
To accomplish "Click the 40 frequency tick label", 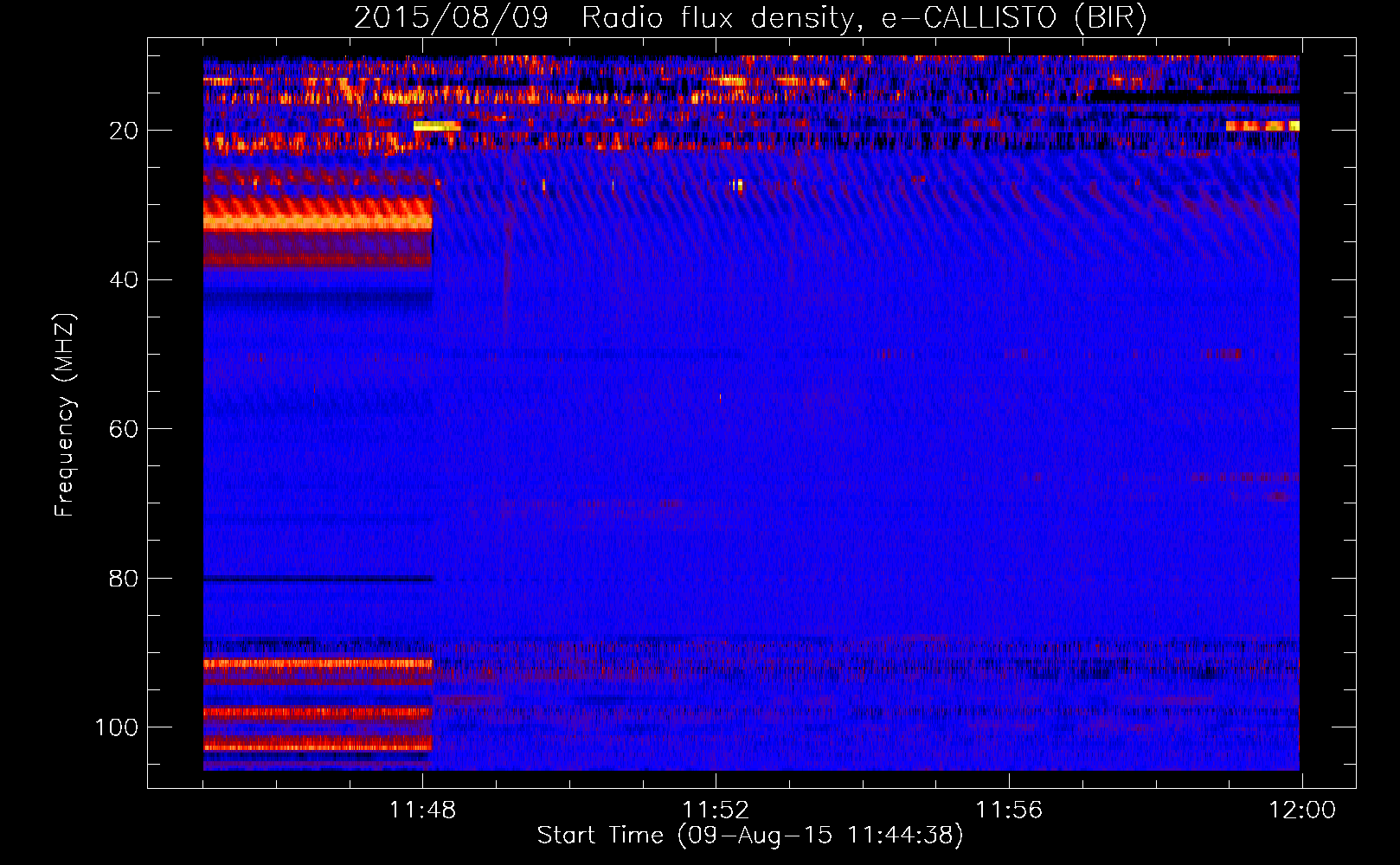I will 124,280.
